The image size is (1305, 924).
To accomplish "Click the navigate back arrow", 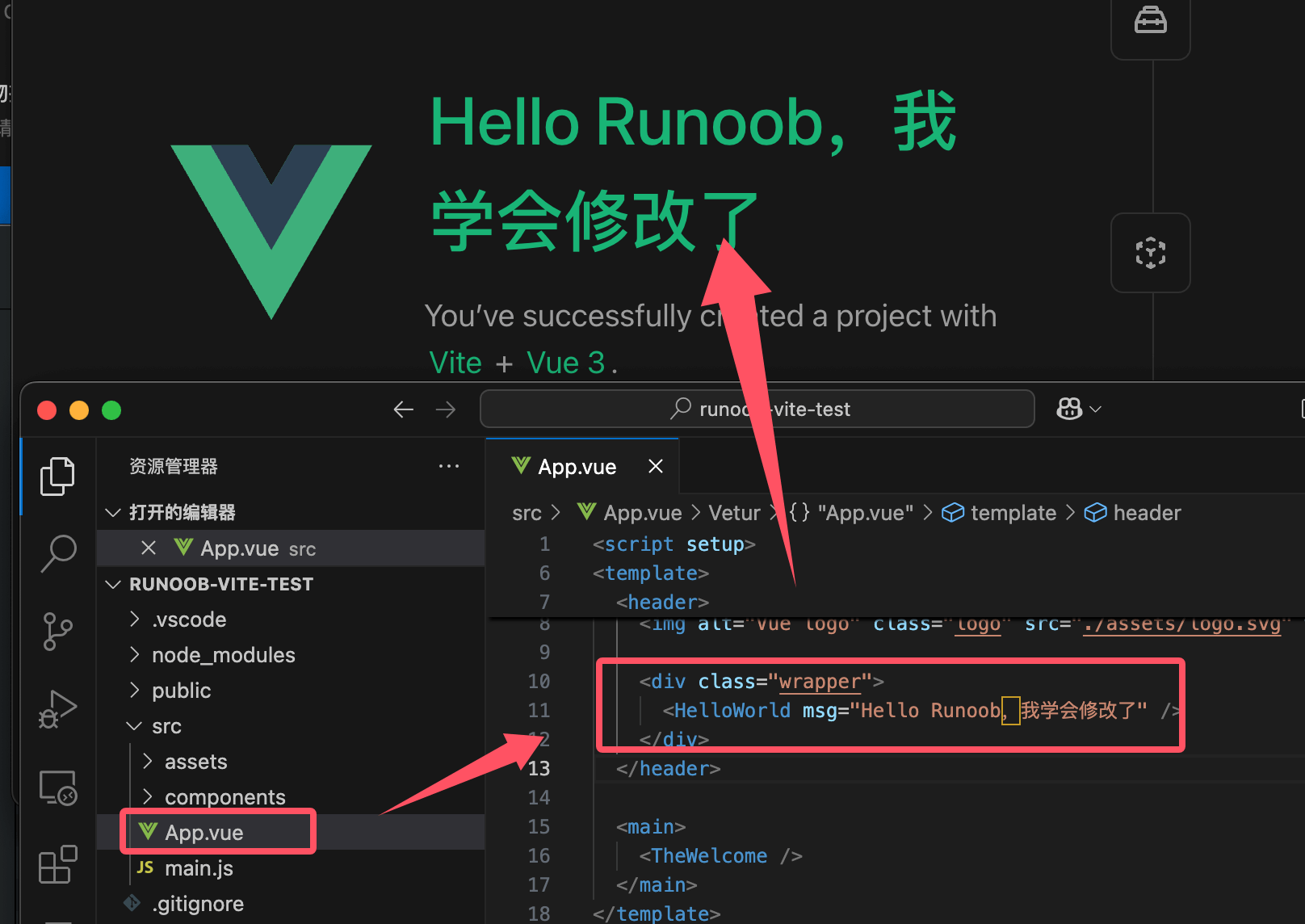I will (404, 409).
